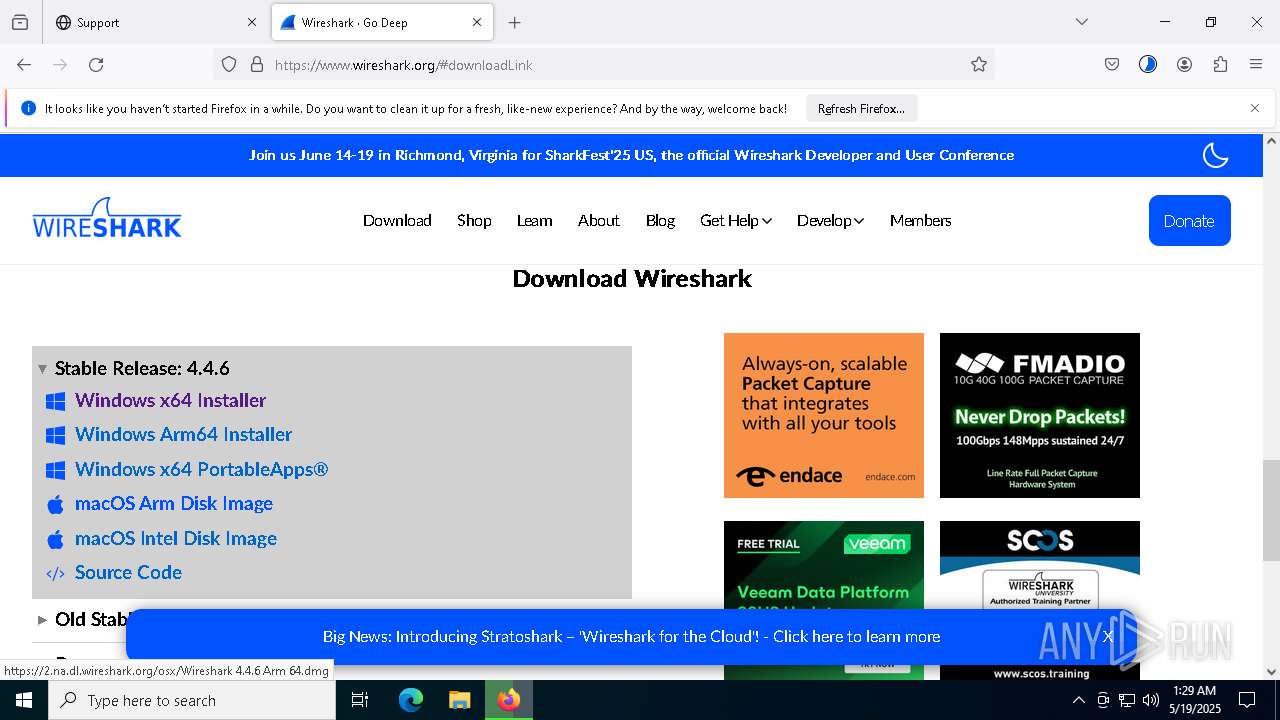Open the About menu item
The width and height of the screenshot is (1280, 720).
[598, 220]
